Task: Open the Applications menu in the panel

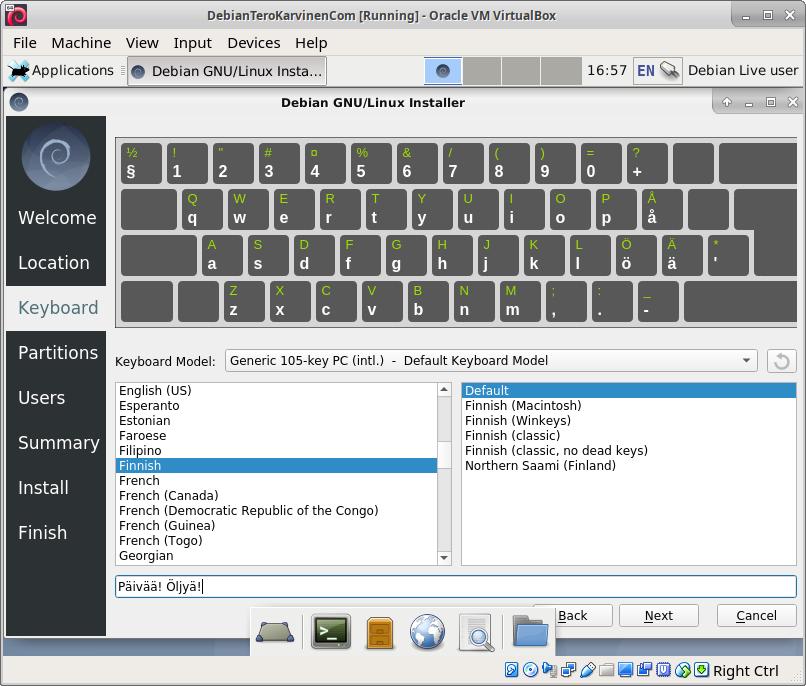Action: tap(62, 71)
